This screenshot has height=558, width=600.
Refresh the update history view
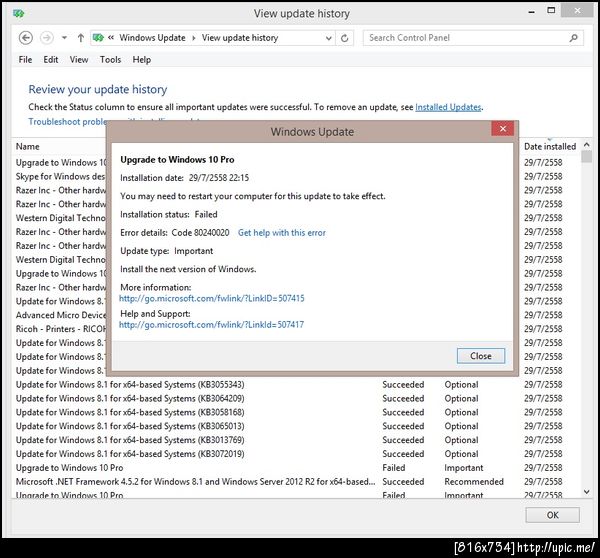[x=344, y=38]
